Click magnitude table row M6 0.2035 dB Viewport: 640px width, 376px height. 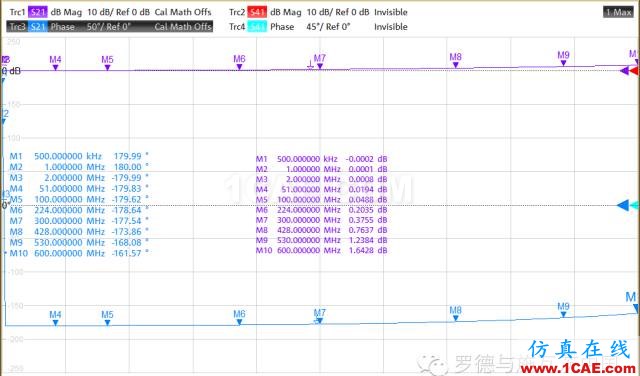(322, 210)
